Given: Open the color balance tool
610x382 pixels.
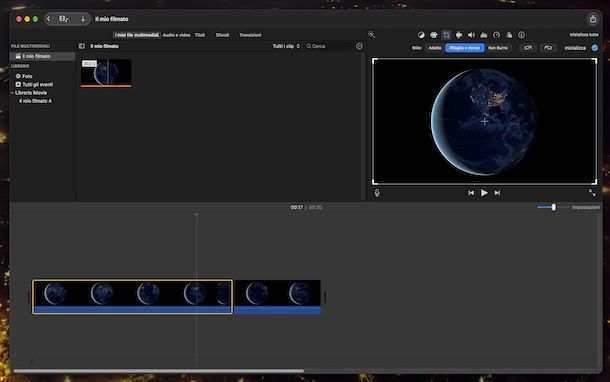Looking at the screenshot, I should (421, 35).
